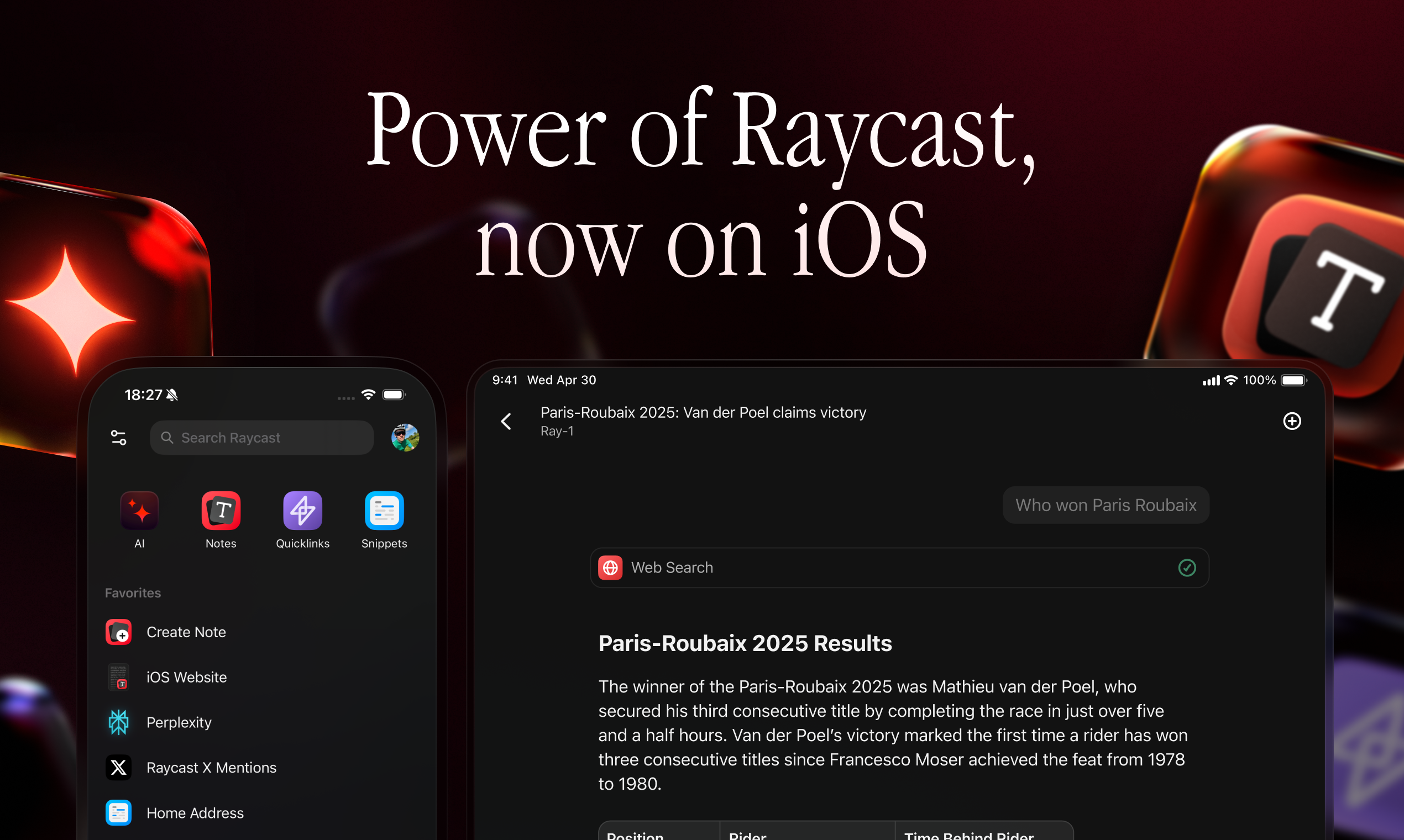Open Raycast X Mentions favorite
Viewport: 1404px width, 840px height.
118,767
